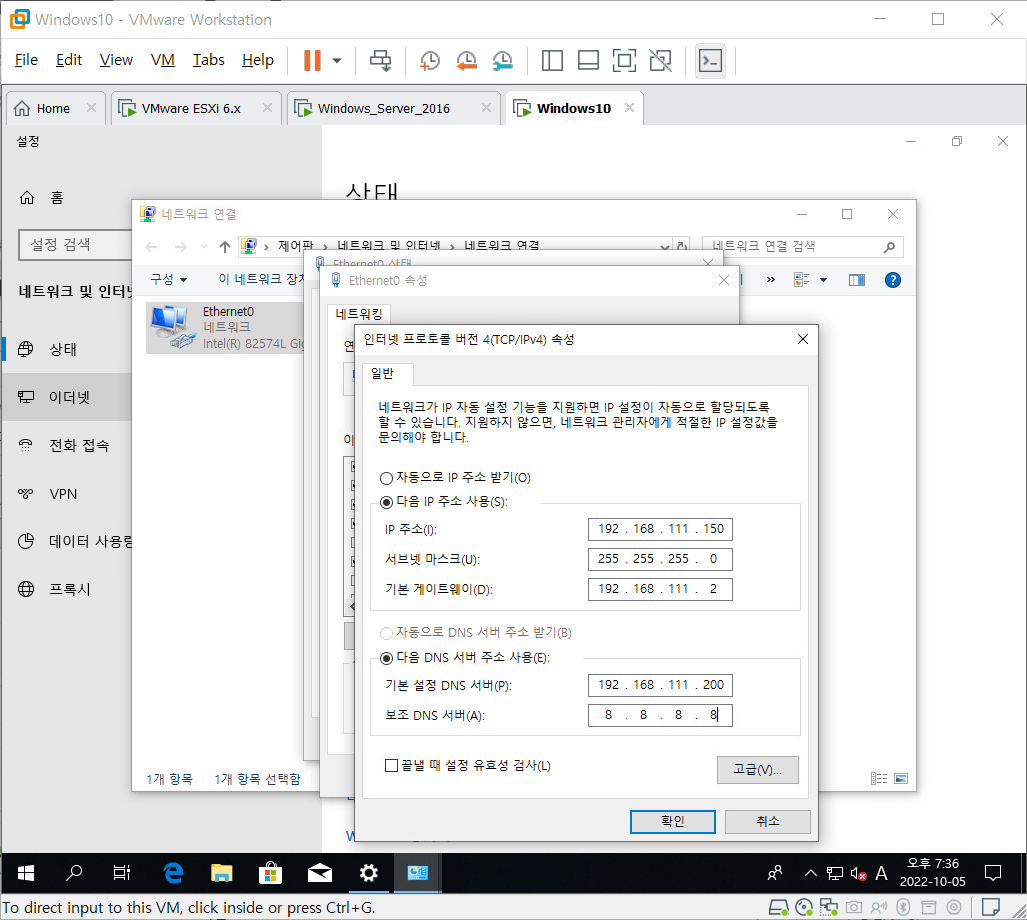Image resolution: width=1027 pixels, height=920 pixels.
Task: Enter Unity mode icon
Action: point(660,60)
